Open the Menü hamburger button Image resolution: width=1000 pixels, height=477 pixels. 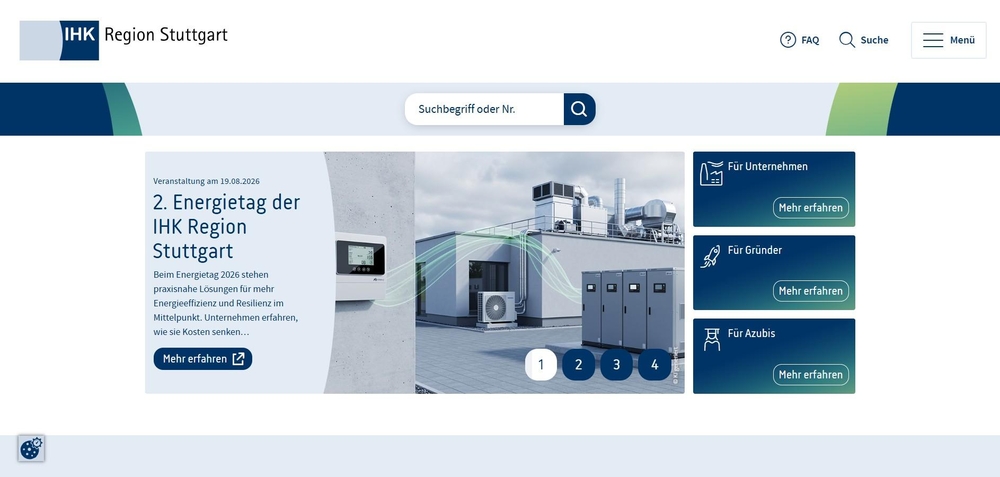[x=948, y=40]
